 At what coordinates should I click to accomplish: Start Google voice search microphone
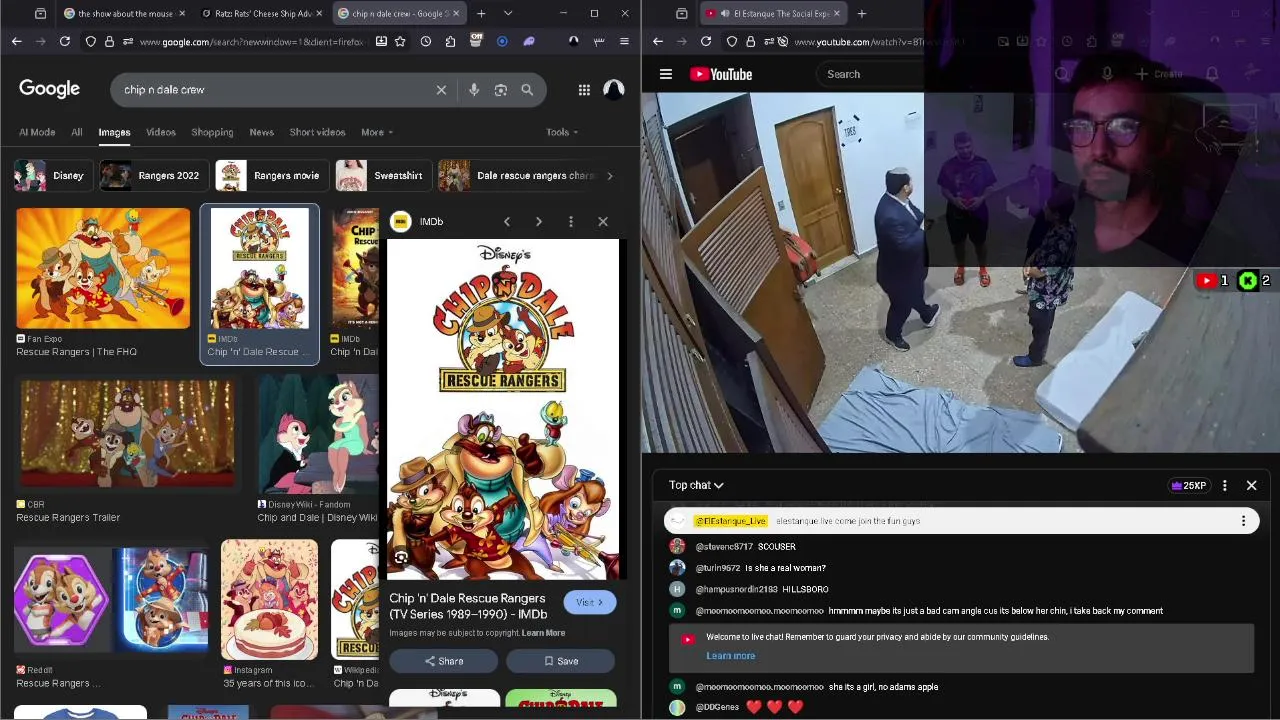(x=474, y=90)
